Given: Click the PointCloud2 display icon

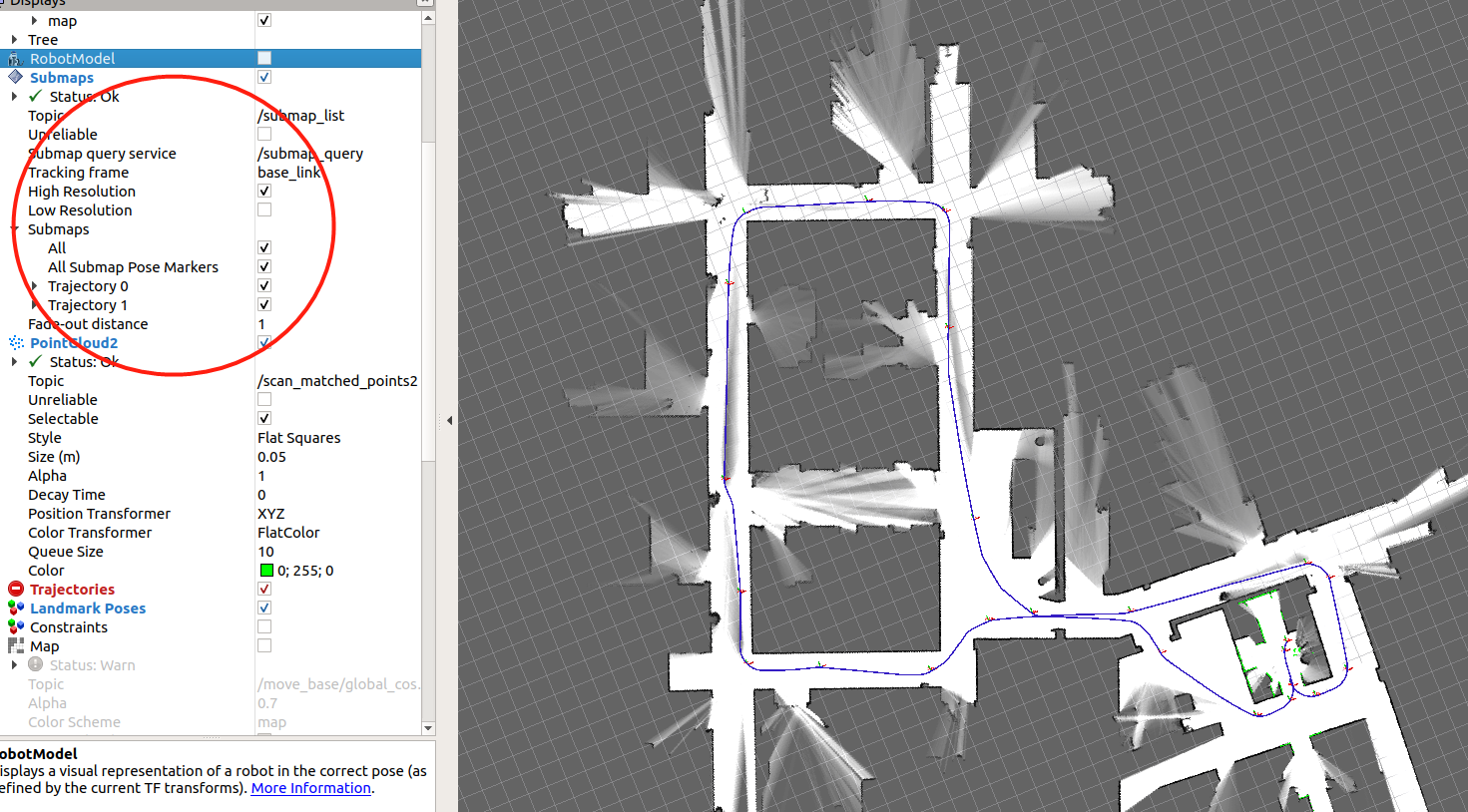Looking at the screenshot, I should tap(14, 342).
